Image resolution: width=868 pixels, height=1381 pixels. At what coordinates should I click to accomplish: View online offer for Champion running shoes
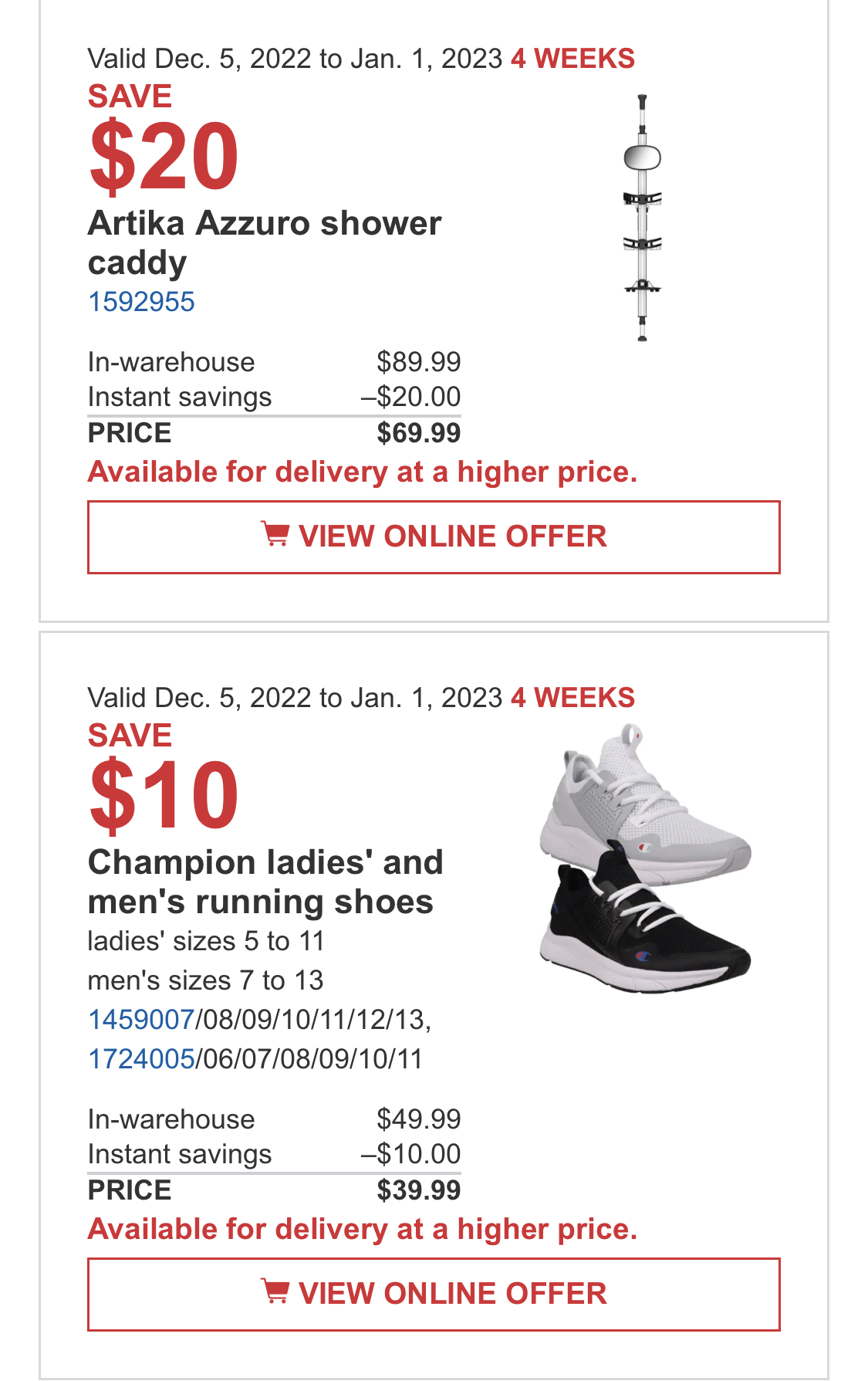[x=434, y=1295]
